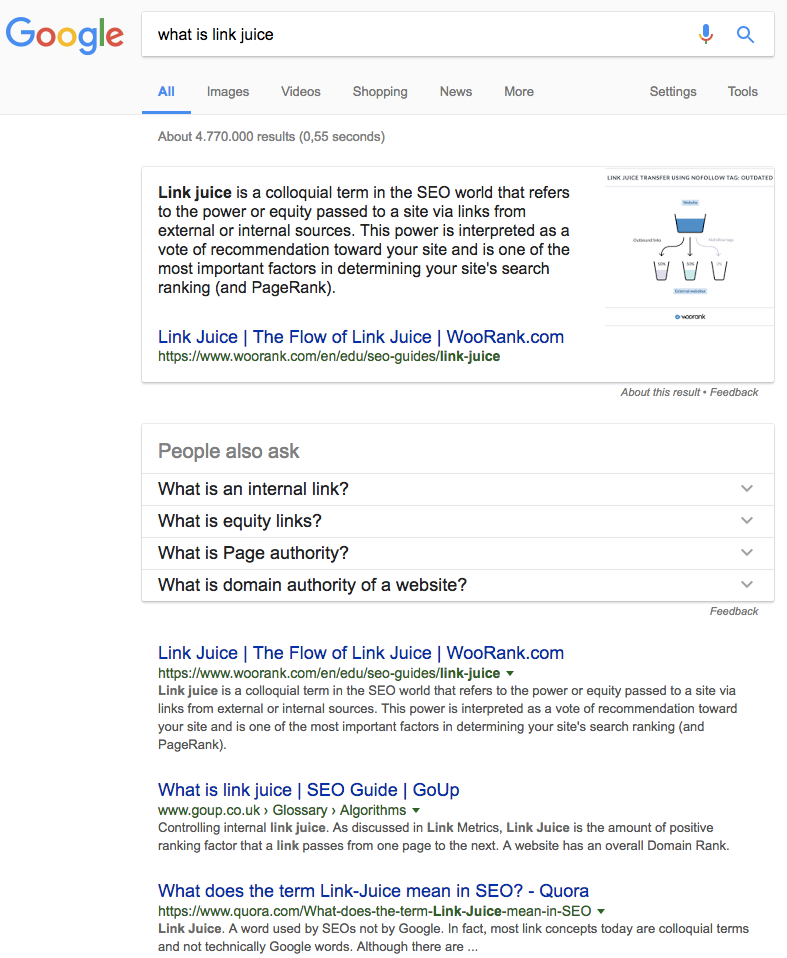Click the microphone voice search icon
The width and height of the screenshot is (787, 958).
[706, 34]
